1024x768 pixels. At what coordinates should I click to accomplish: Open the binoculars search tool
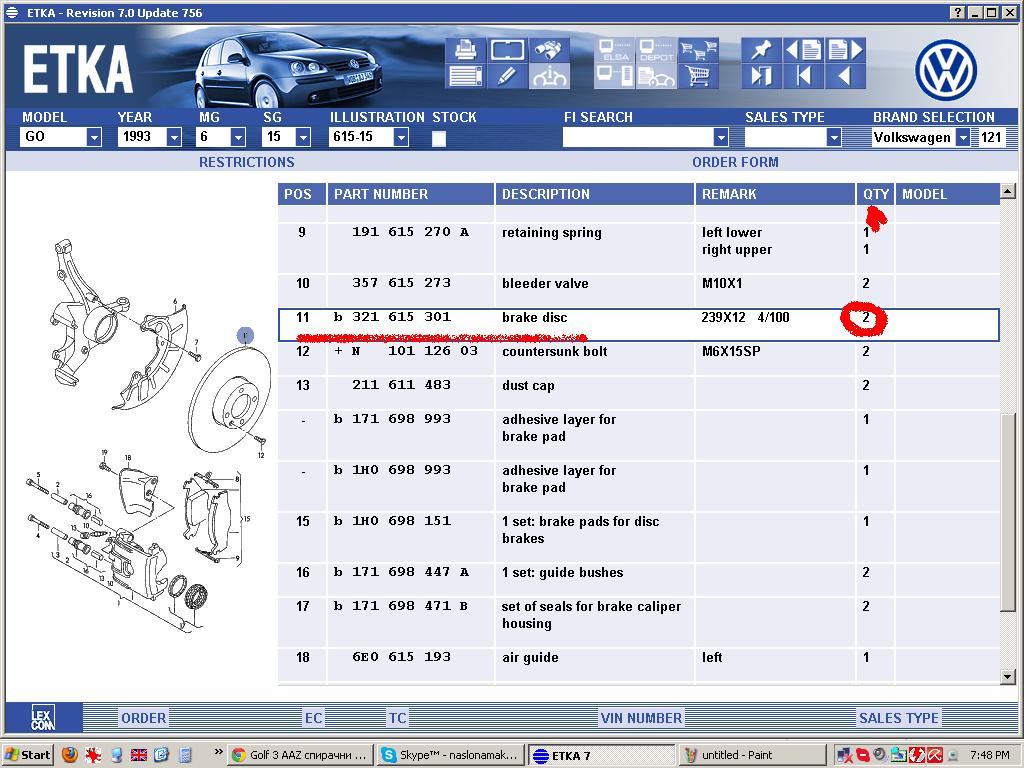tap(549, 49)
